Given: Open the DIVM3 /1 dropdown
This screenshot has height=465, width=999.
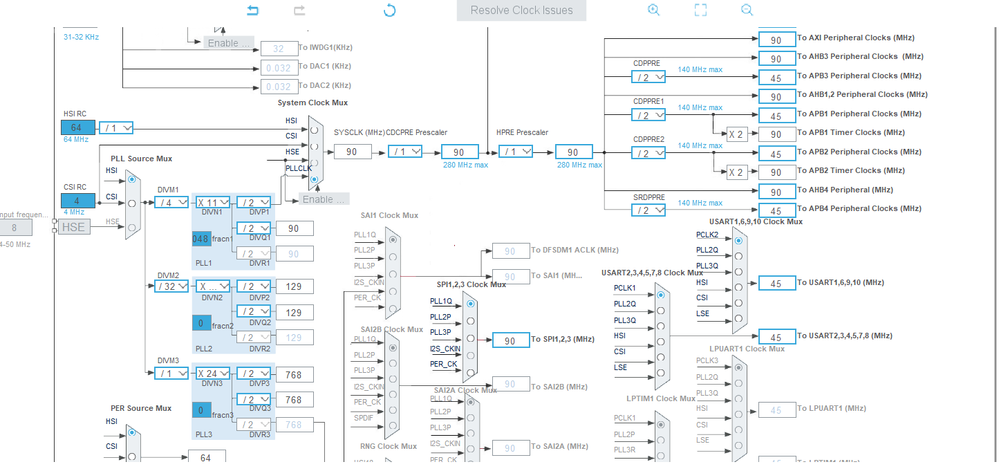Looking at the screenshot, I should (x=171, y=373).
